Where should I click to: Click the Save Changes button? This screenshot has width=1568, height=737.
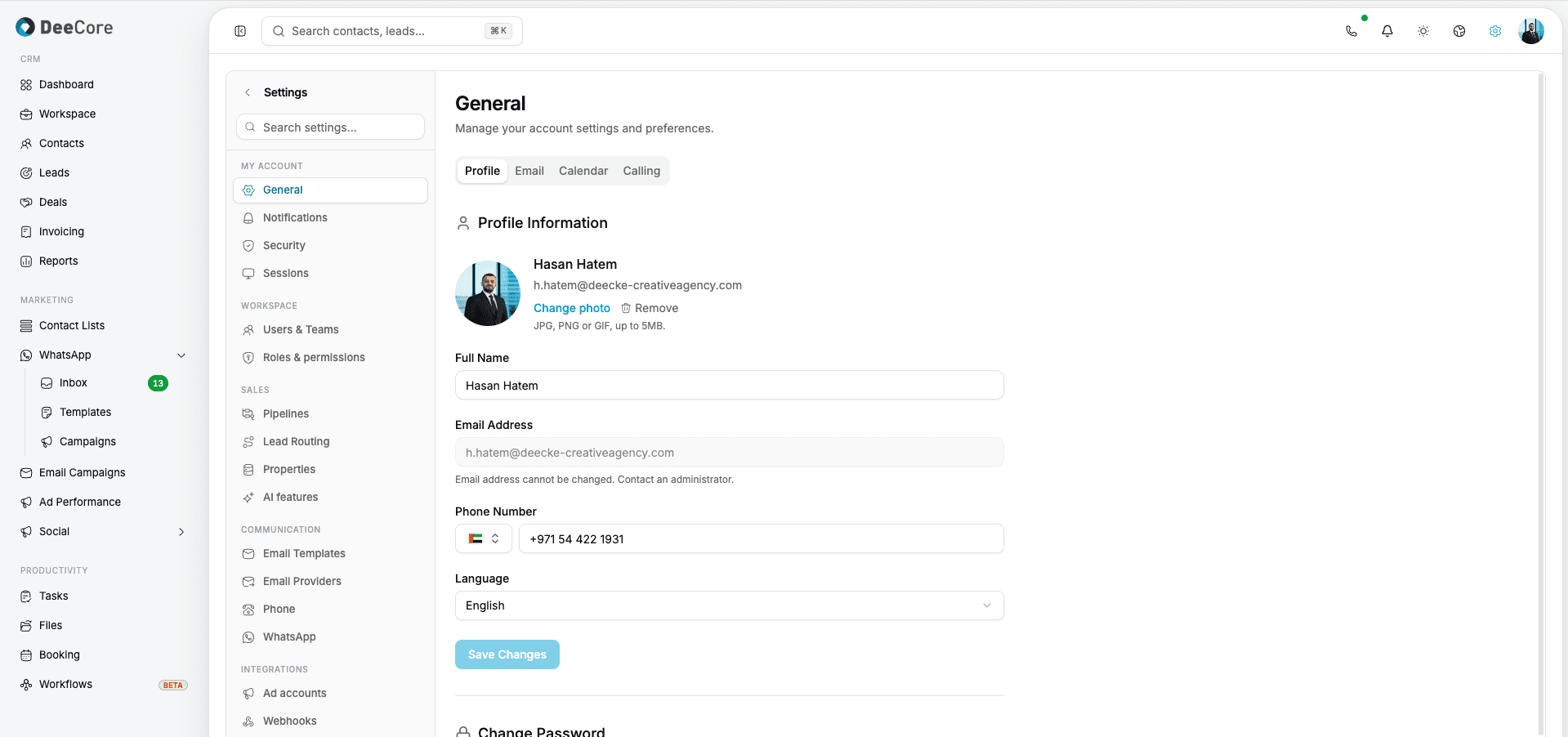[x=507, y=654]
